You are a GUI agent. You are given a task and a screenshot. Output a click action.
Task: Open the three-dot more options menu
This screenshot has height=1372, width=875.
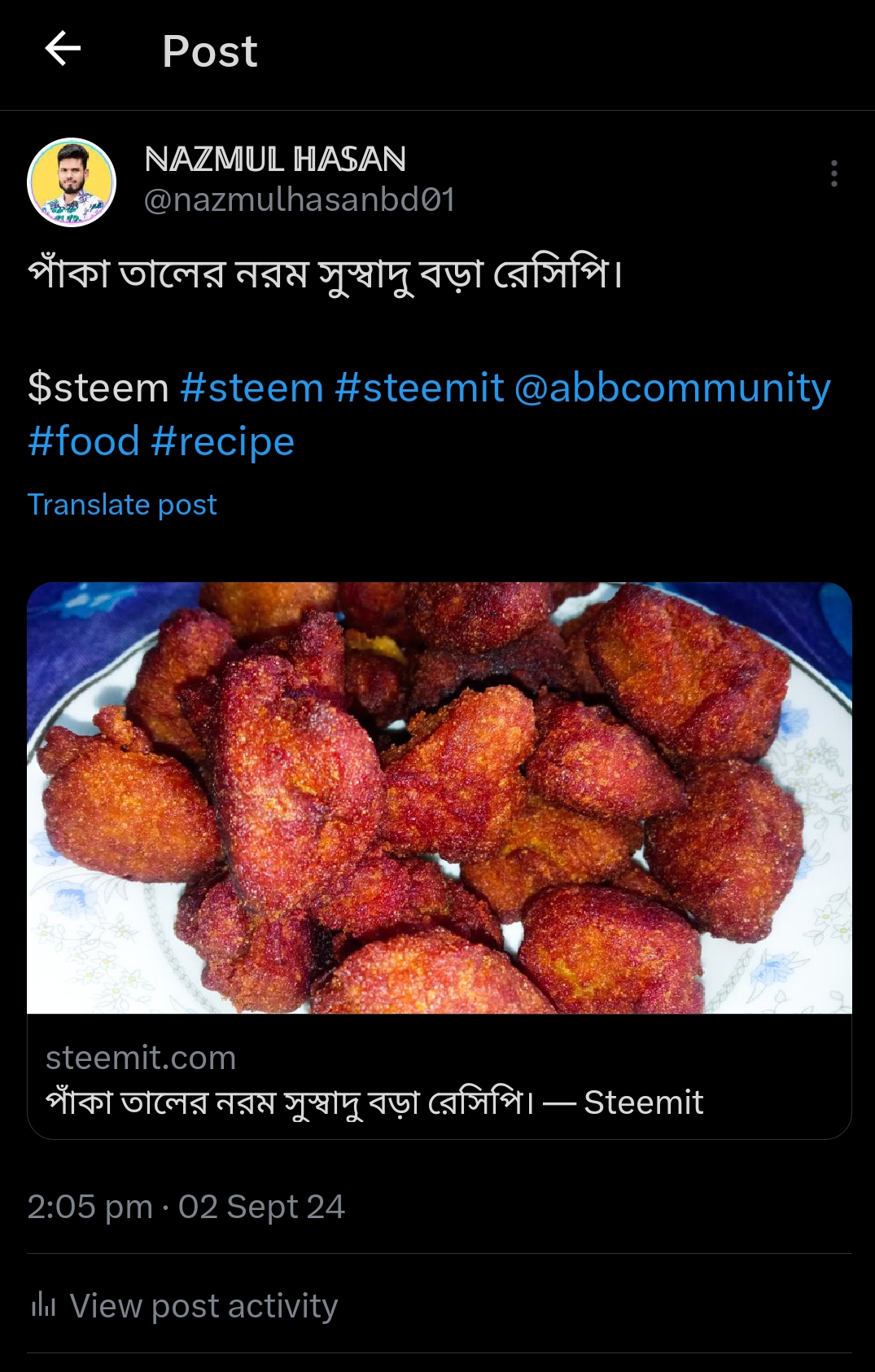point(833,173)
